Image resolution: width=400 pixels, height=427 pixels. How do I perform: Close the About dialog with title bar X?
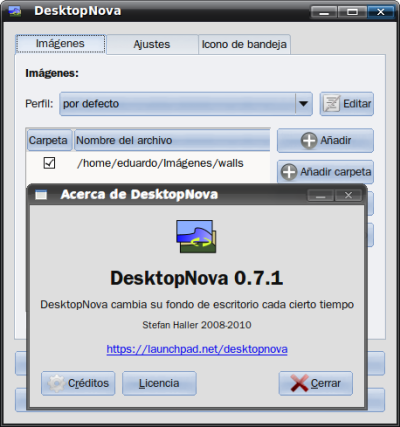pos(348,195)
